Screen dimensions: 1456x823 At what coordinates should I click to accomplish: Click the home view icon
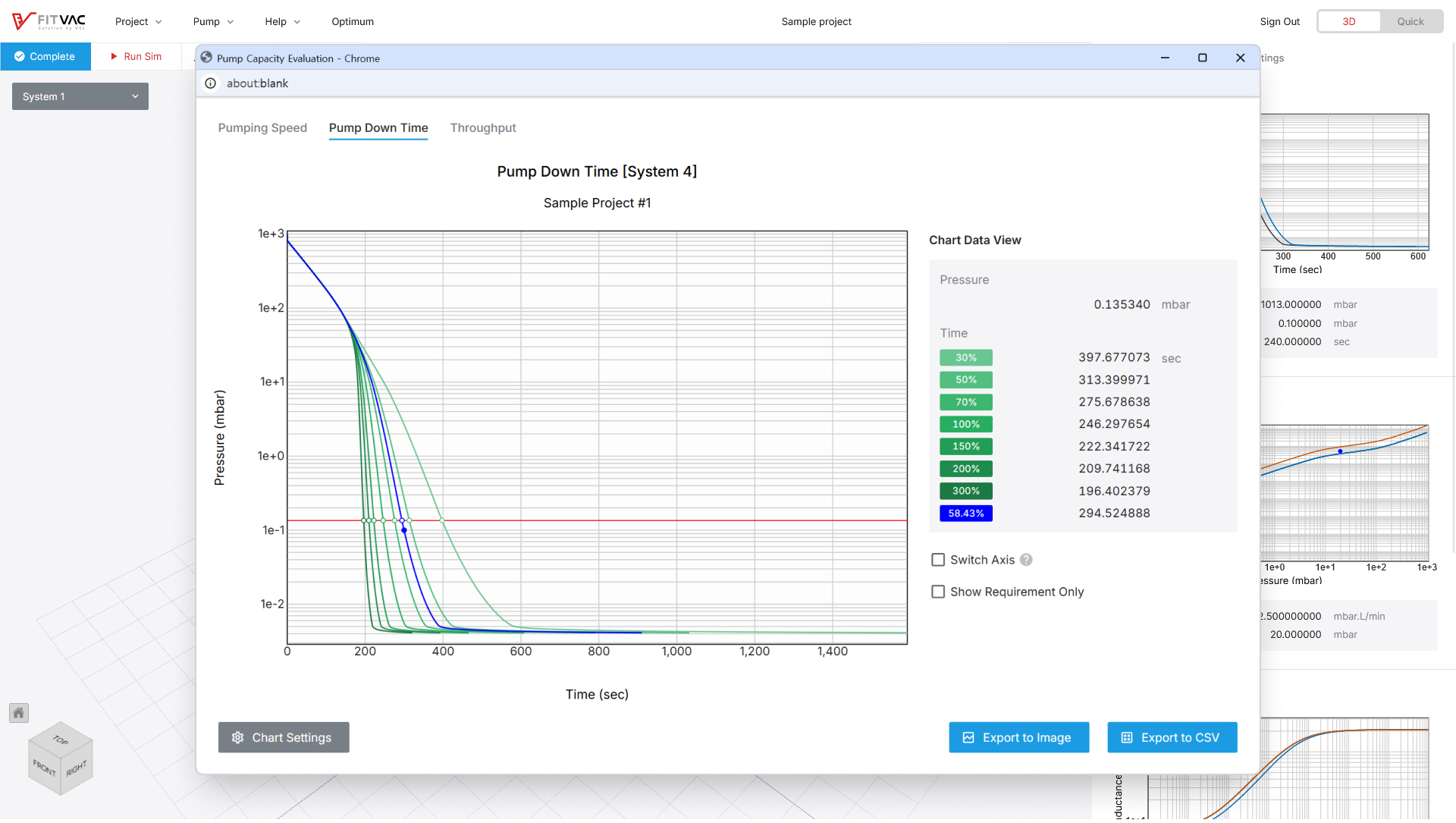tap(19, 713)
